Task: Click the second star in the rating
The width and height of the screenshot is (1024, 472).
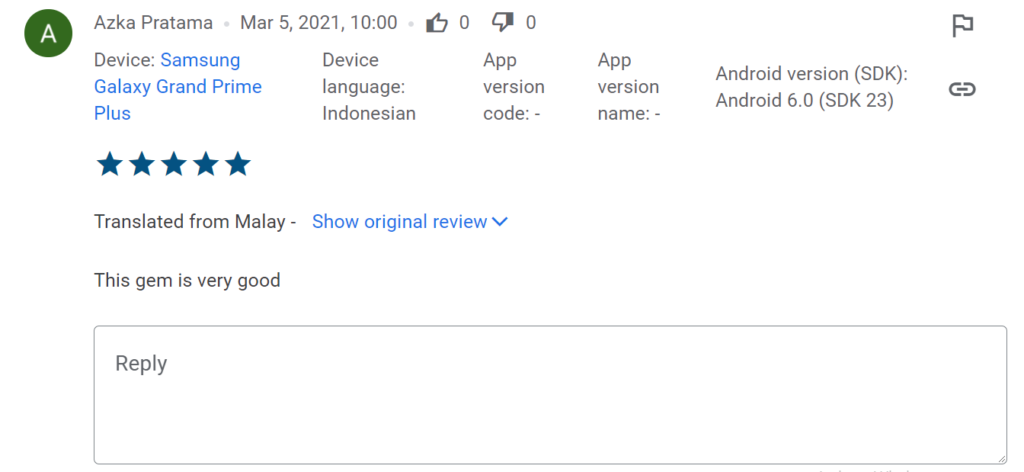Action: coord(142,164)
